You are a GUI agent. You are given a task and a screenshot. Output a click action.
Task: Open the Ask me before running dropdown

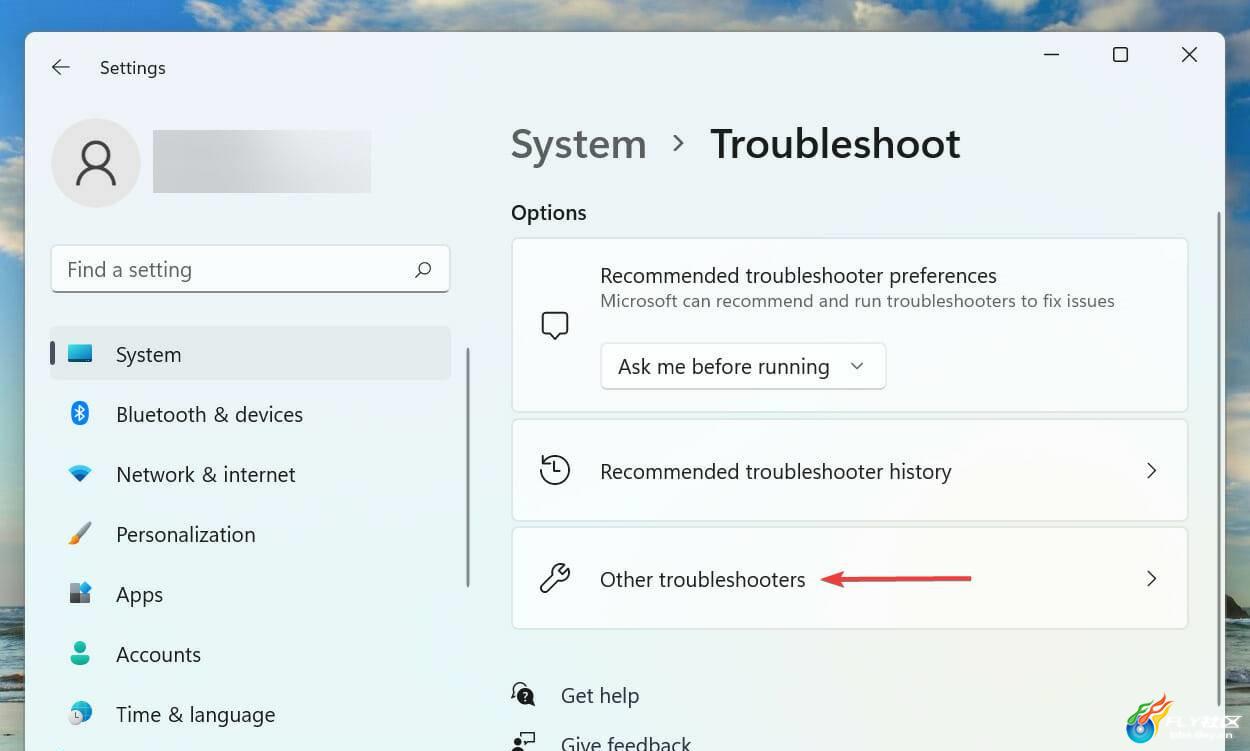click(x=743, y=366)
